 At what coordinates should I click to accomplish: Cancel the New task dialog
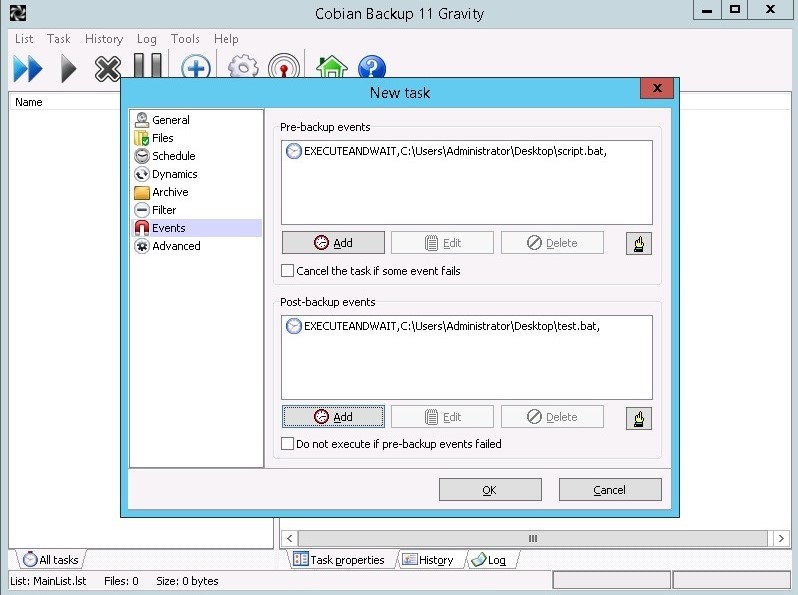point(610,490)
